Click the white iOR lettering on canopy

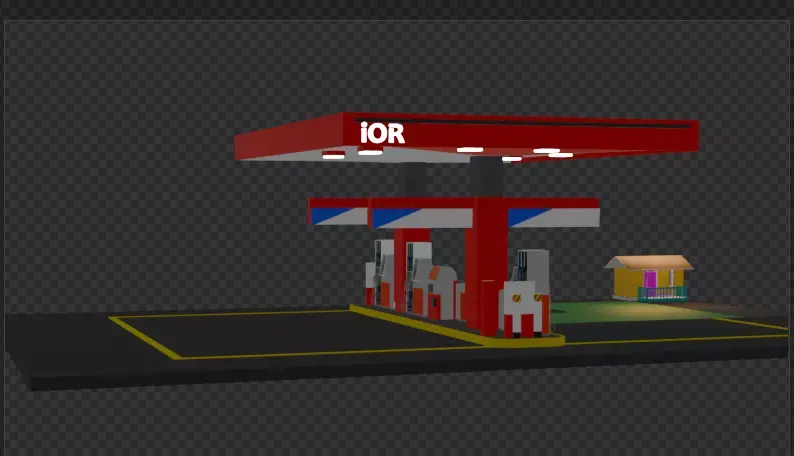pos(382,133)
